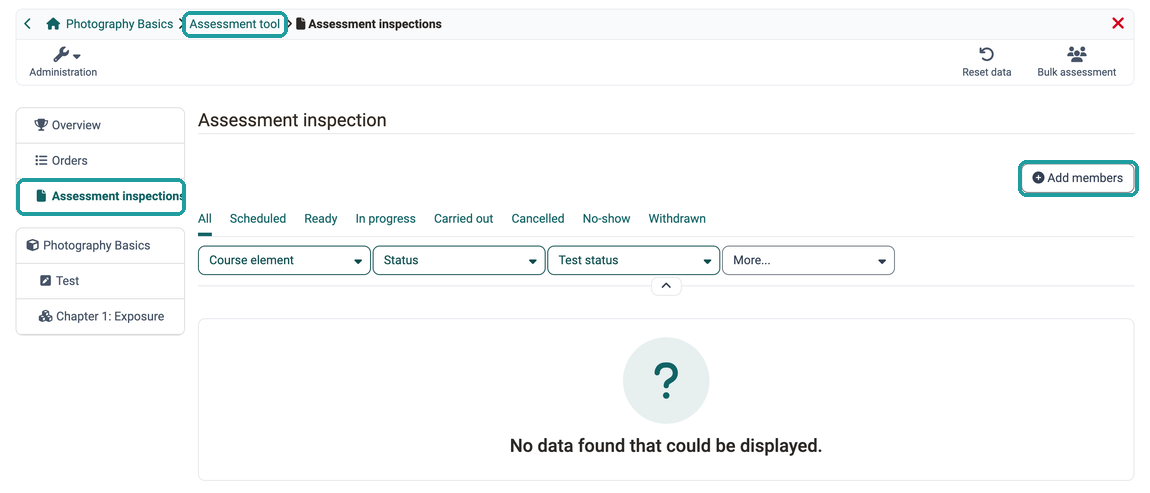The image size is (1150, 493).
Task: Click the plus icon on Add members
Action: coord(1038,178)
